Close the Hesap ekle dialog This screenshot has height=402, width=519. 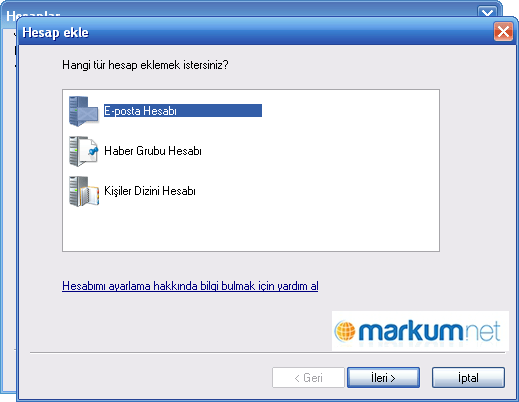(x=503, y=32)
